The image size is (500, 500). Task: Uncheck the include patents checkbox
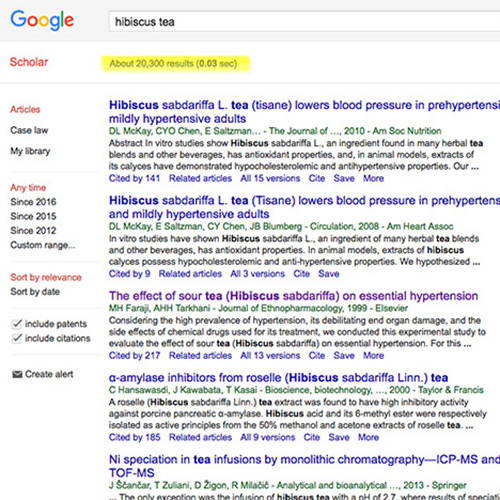pos(16,324)
